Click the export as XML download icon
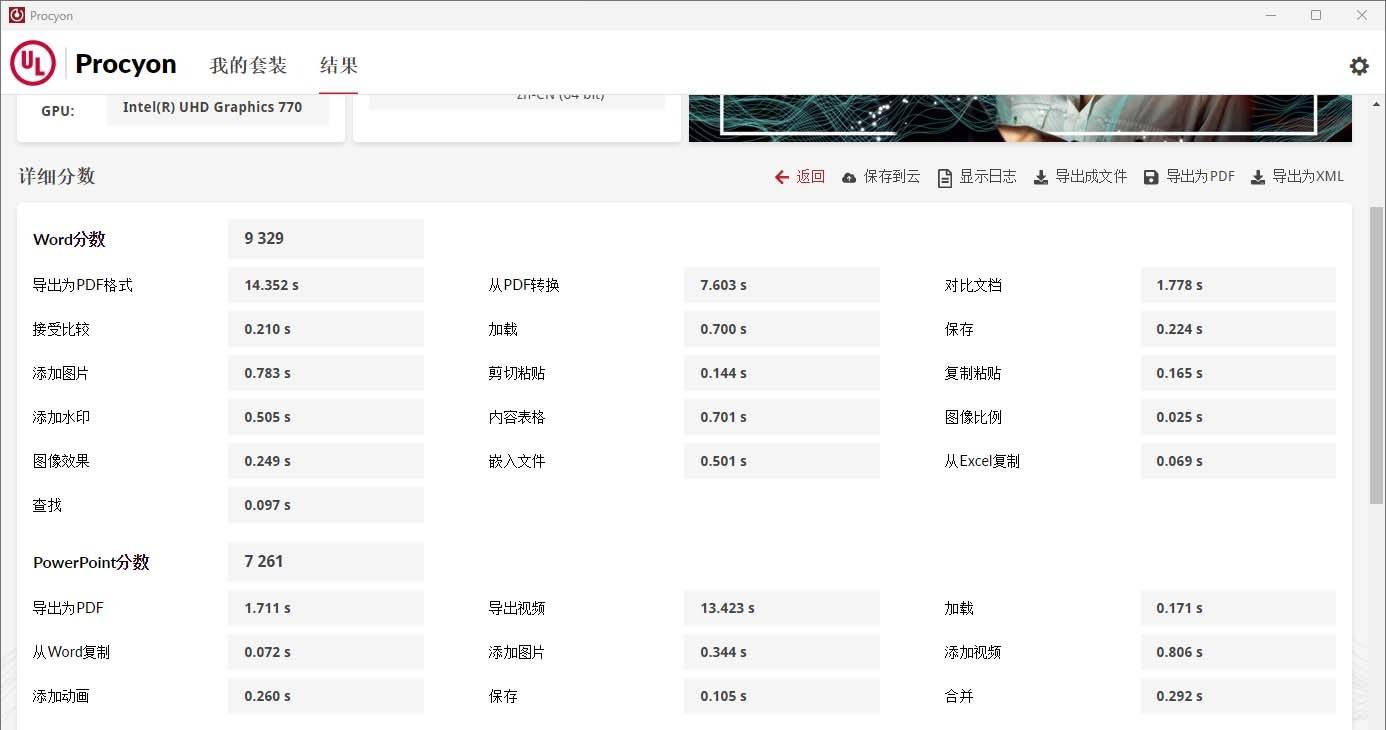Viewport: 1386px width, 730px height. click(x=1257, y=177)
